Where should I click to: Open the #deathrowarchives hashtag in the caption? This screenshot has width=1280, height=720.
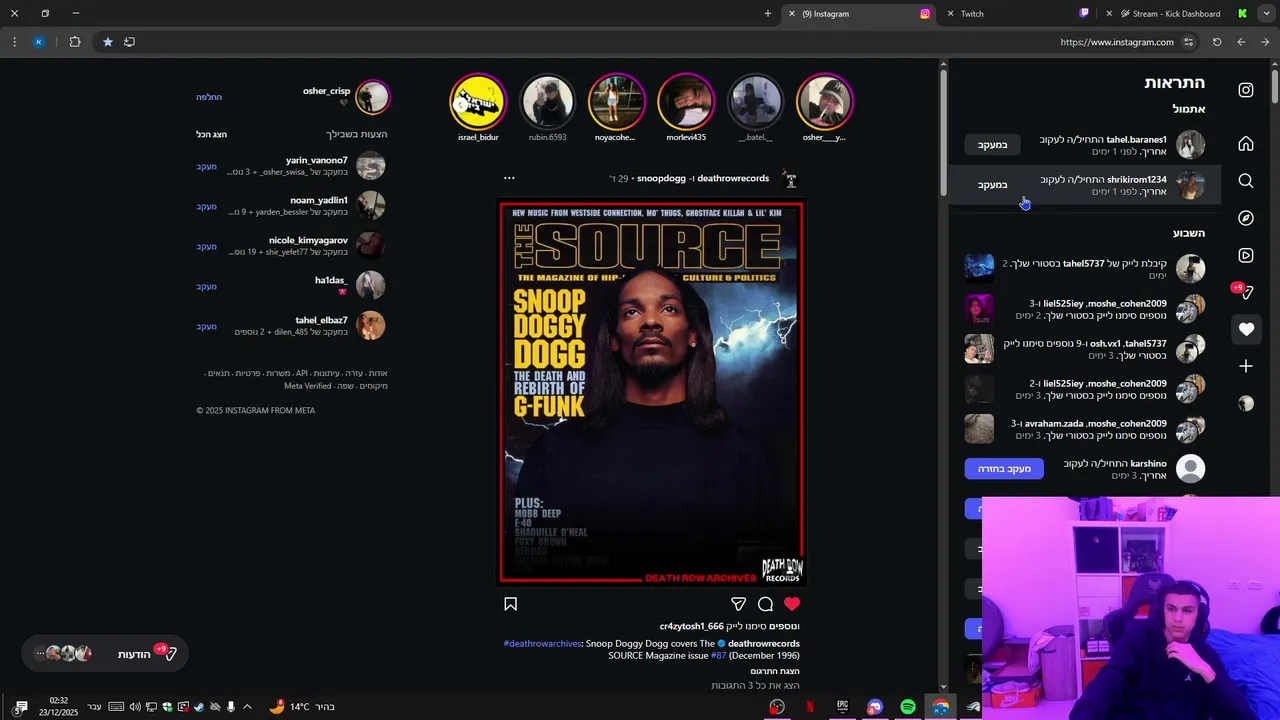(x=542, y=644)
